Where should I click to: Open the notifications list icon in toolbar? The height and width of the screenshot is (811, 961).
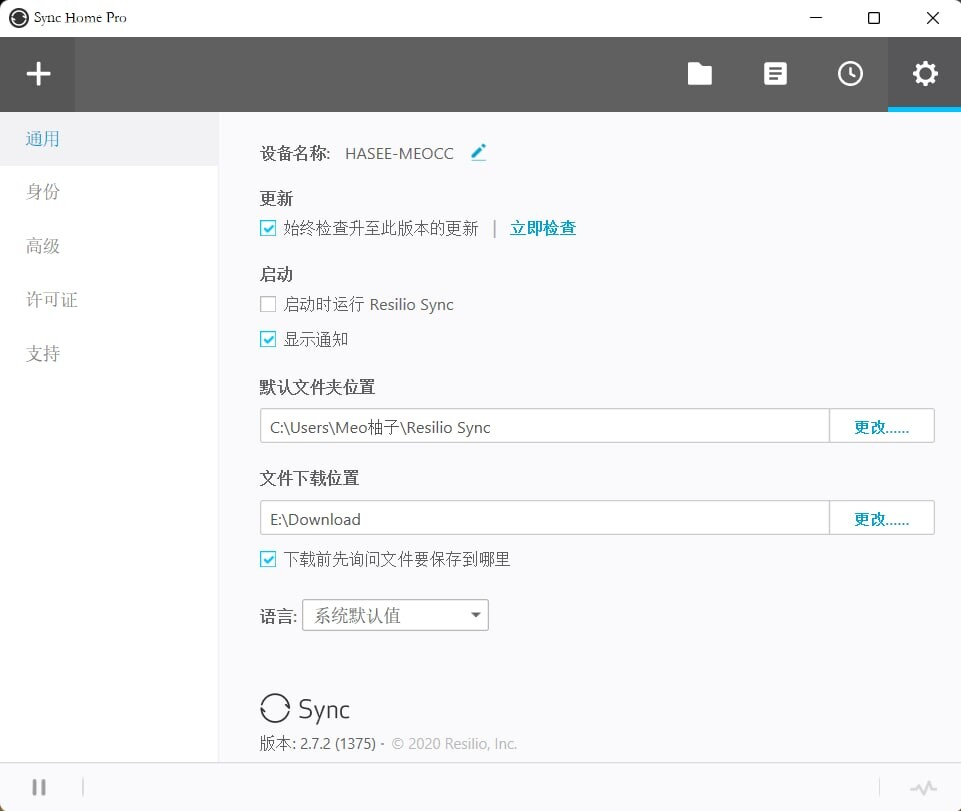pyautogui.click(x=775, y=74)
